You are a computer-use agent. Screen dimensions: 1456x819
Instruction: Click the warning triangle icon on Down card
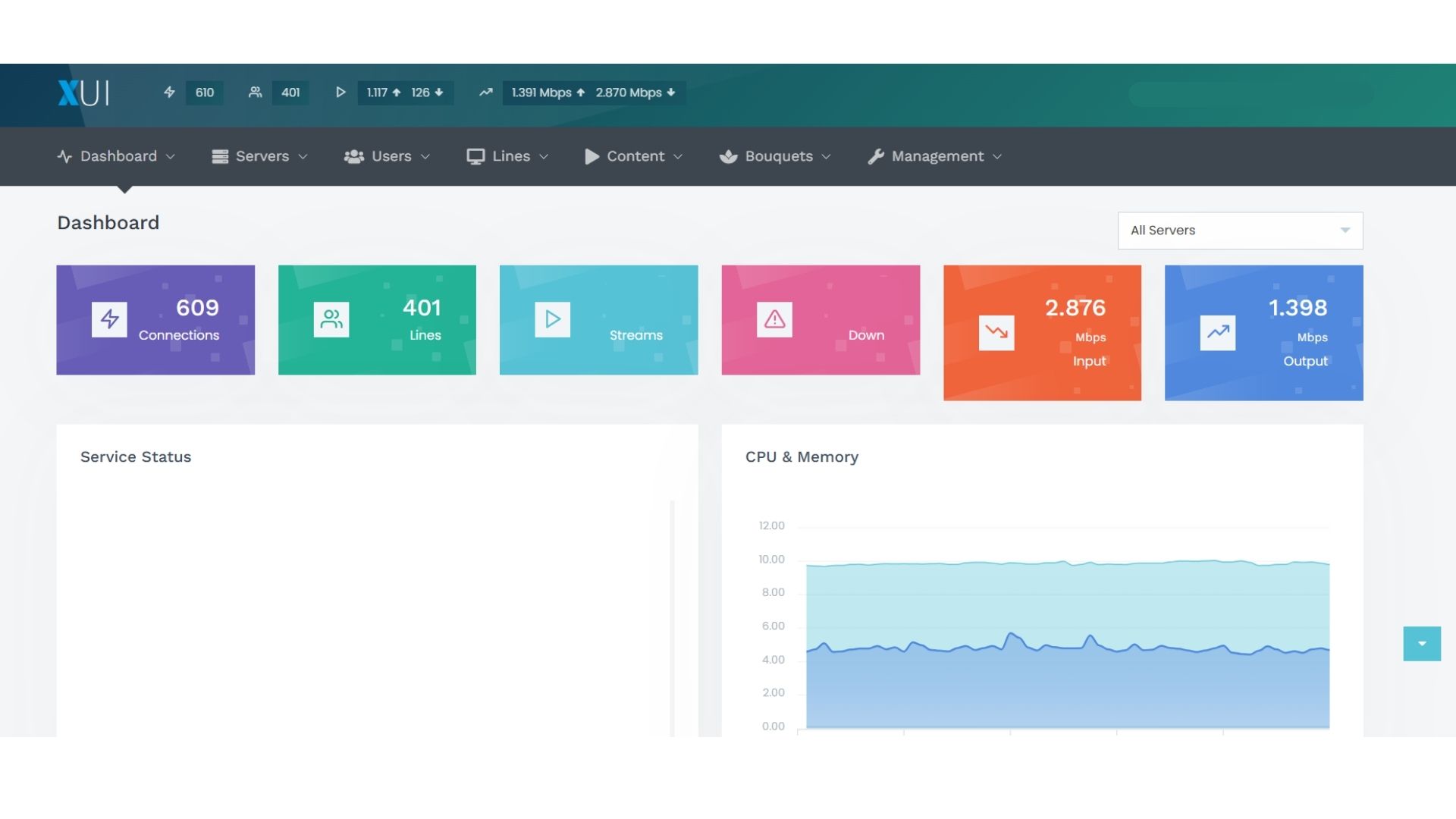pyautogui.click(x=774, y=319)
